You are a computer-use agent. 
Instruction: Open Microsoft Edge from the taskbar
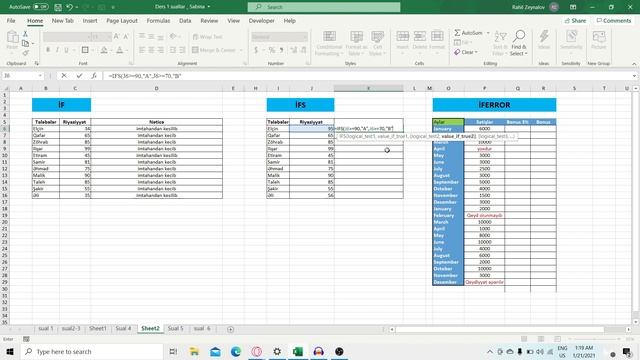[x=236, y=351]
